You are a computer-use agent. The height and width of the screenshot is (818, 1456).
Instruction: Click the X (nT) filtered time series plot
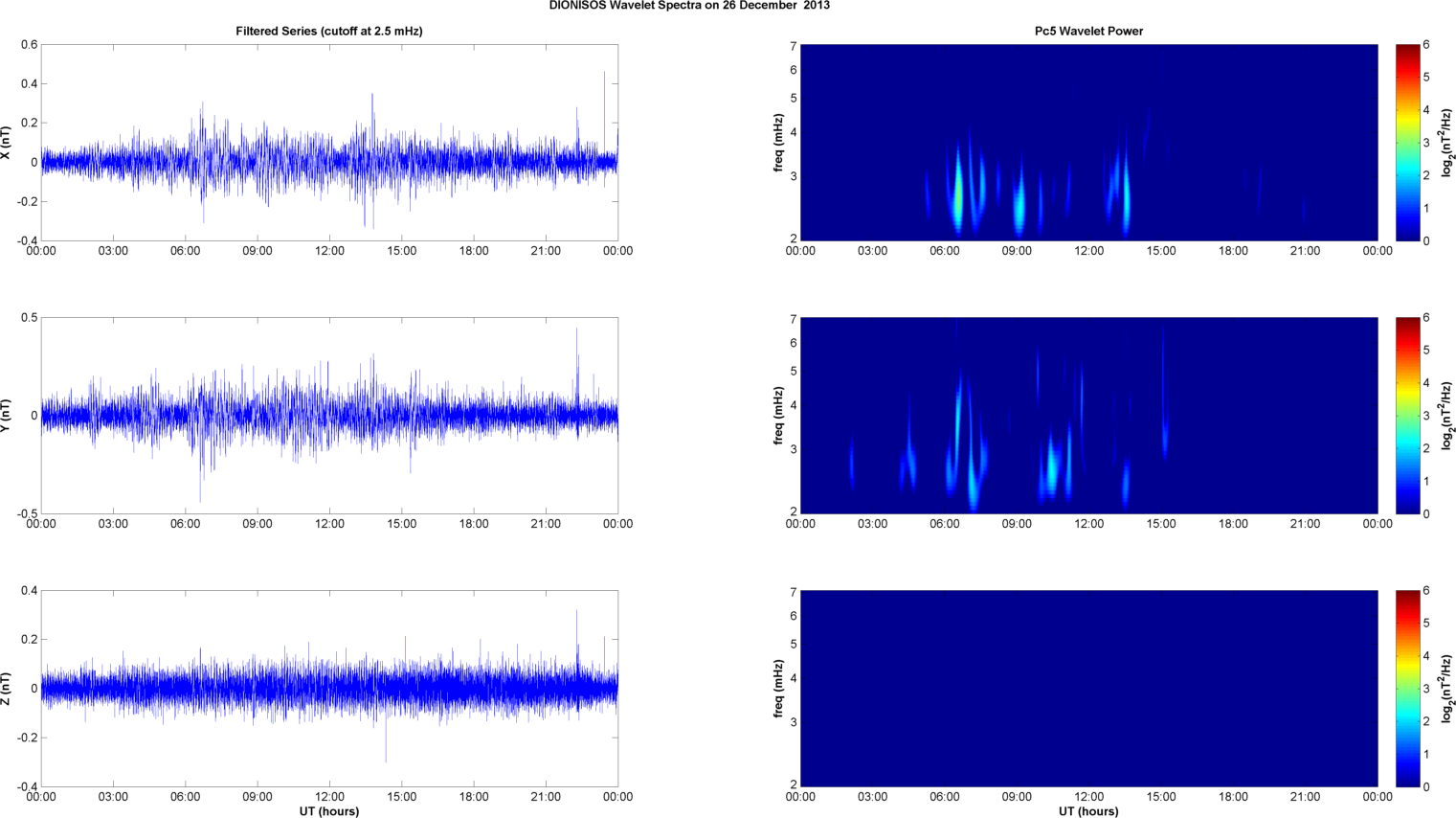[329, 143]
